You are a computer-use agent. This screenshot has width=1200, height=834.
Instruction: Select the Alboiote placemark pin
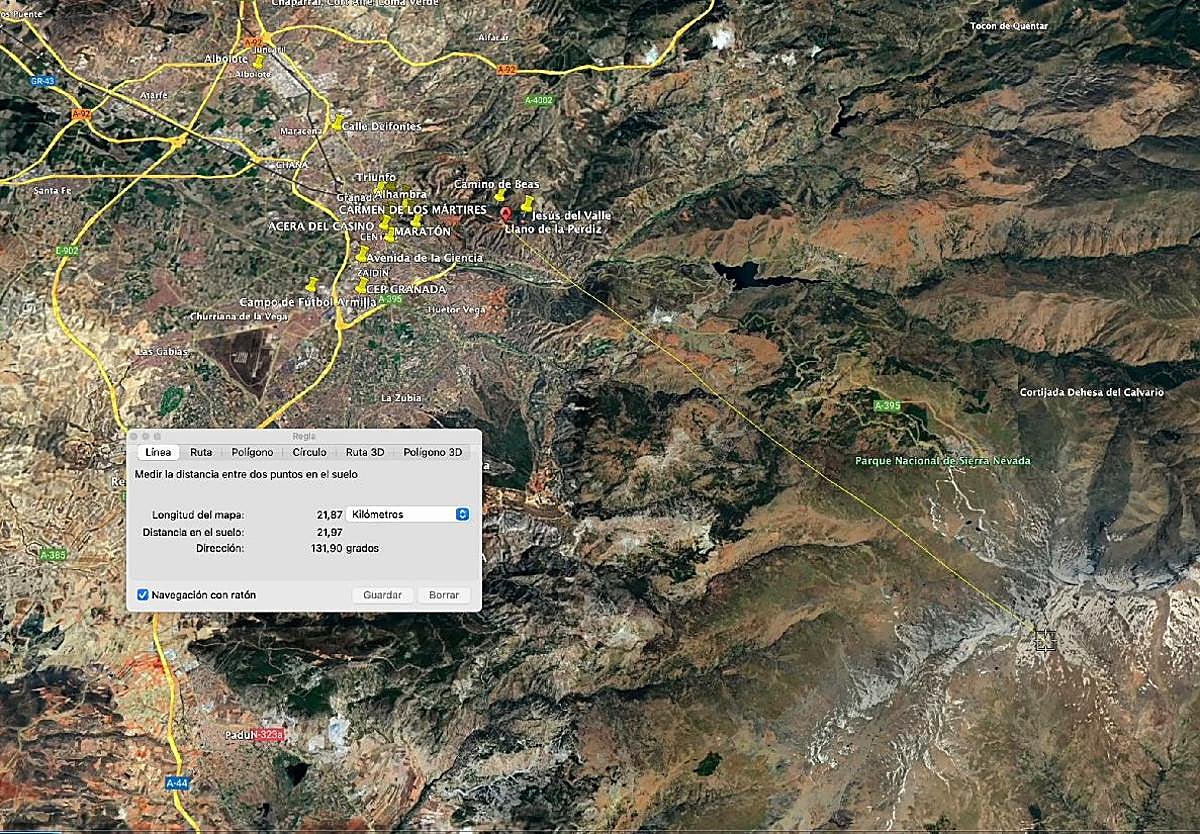coord(260,64)
